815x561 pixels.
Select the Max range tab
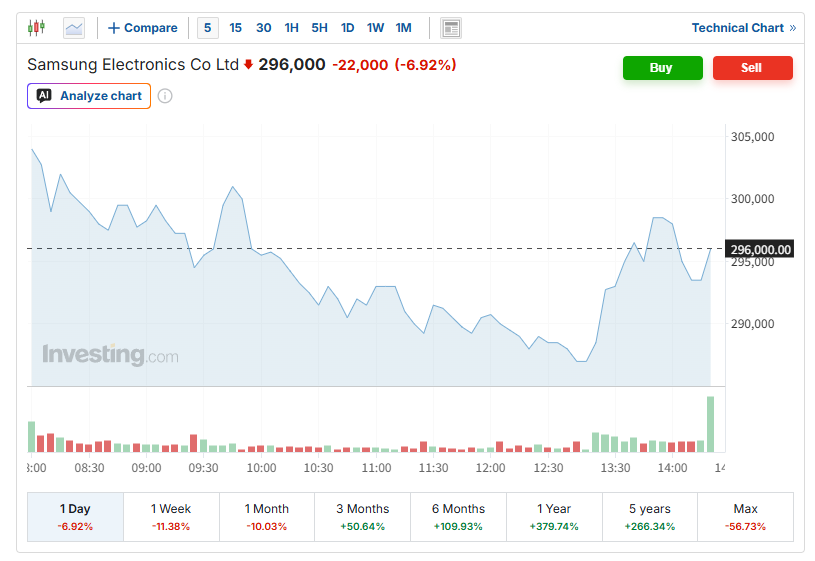[x=745, y=517]
